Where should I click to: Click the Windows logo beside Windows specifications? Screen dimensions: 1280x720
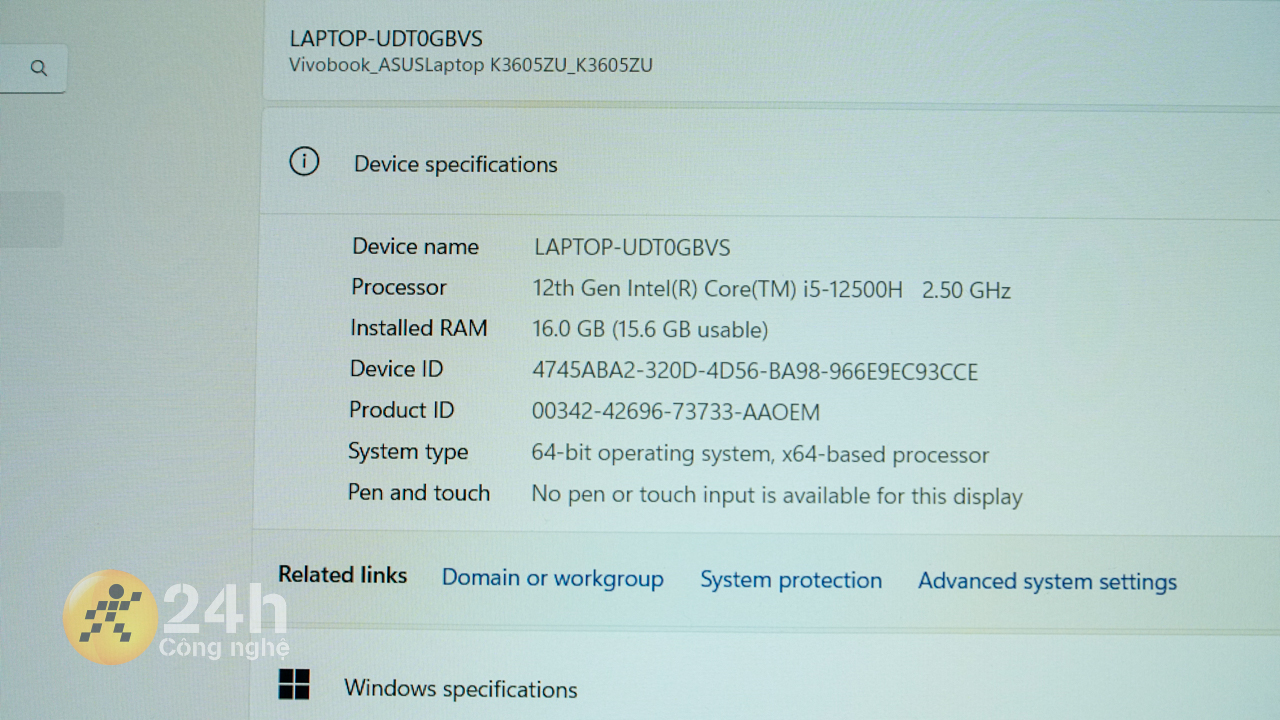294,684
